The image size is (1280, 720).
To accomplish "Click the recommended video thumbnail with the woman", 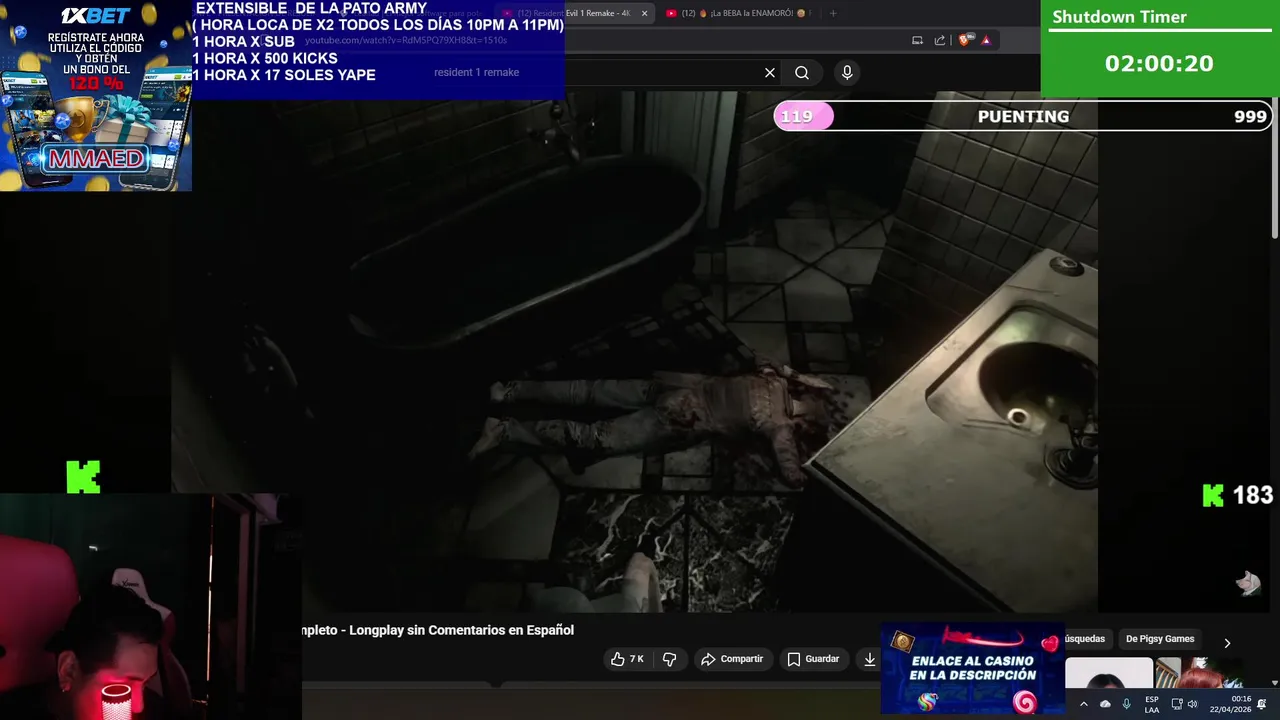I will click(x=1109, y=673).
